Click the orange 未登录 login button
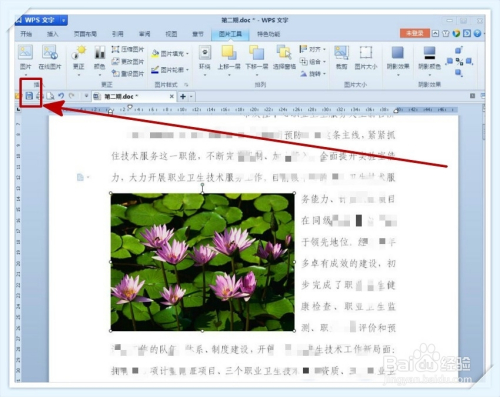The width and height of the screenshot is (500, 397). point(414,33)
